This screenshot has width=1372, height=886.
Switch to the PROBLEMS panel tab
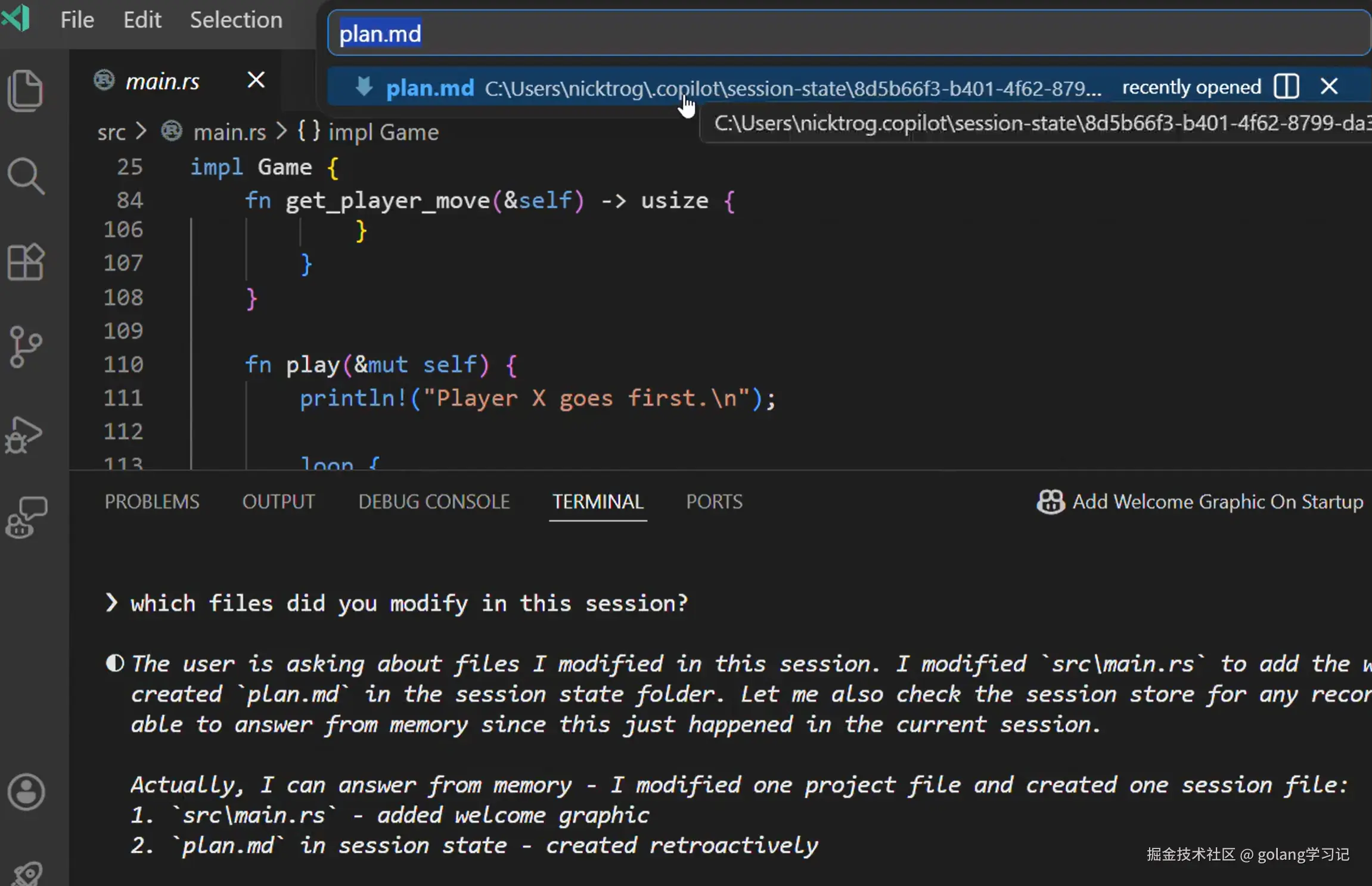point(152,502)
